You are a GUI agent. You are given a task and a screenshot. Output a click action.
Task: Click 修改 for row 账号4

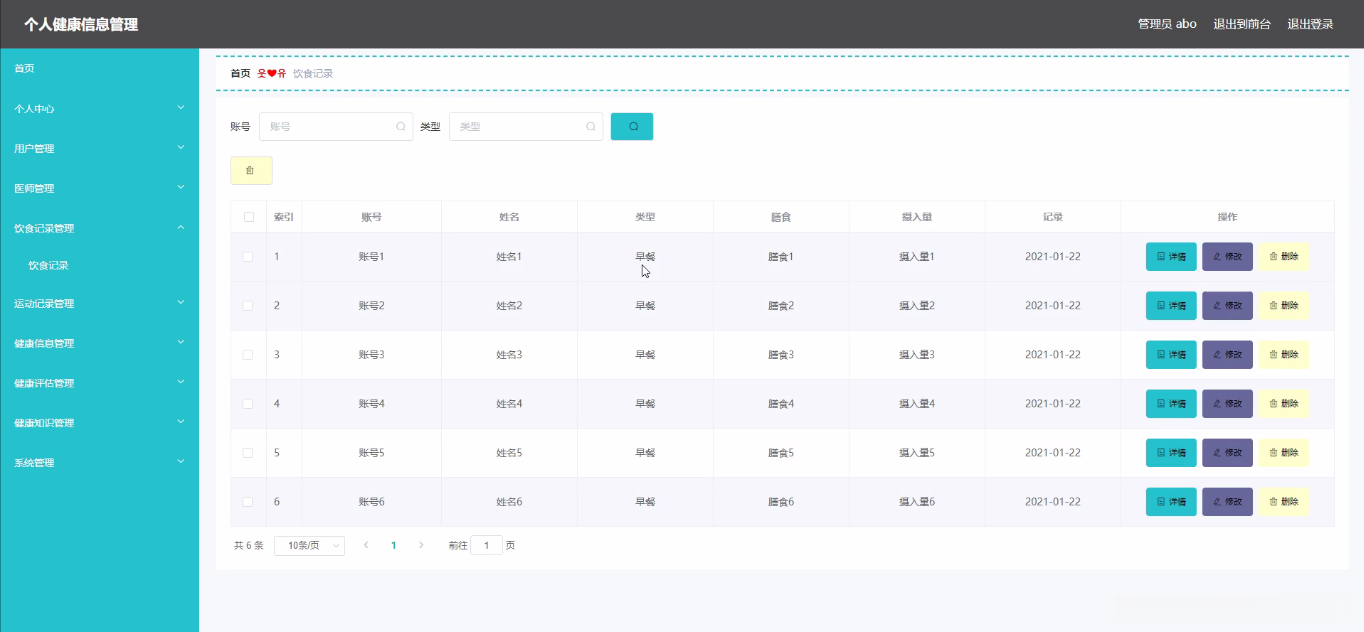(1227, 404)
